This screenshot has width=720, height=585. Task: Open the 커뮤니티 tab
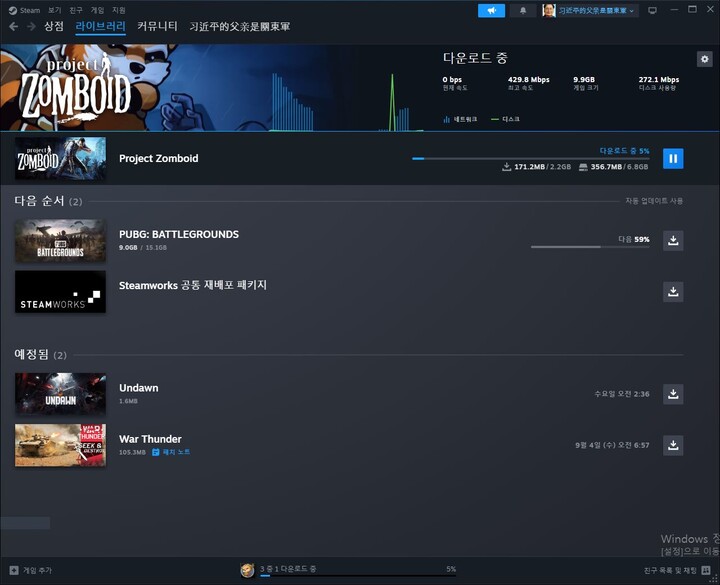[157, 26]
